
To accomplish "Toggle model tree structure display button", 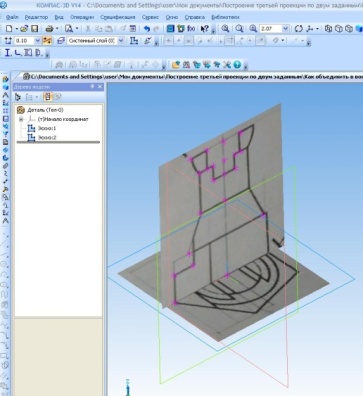I will (x=47, y=97).
